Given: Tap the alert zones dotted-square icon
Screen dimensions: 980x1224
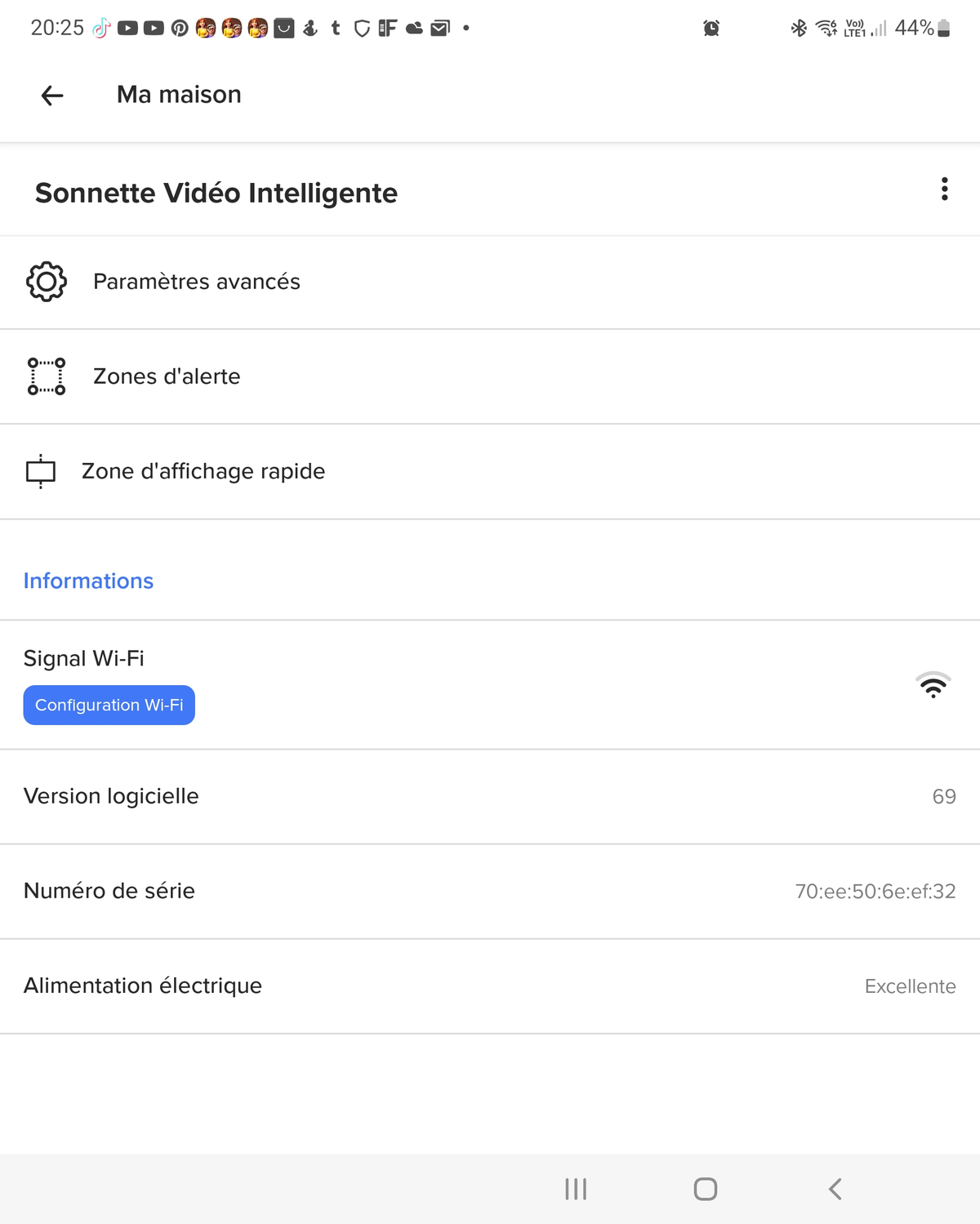Looking at the screenshot, I should 47,376.
